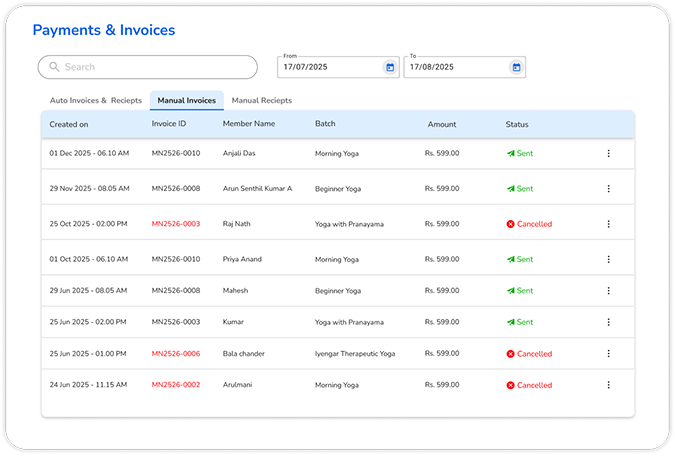The image size is (675, 456).
Task: Click invoice ID MN2526-0010 in Anjali Das row
Action: (176, 153)
